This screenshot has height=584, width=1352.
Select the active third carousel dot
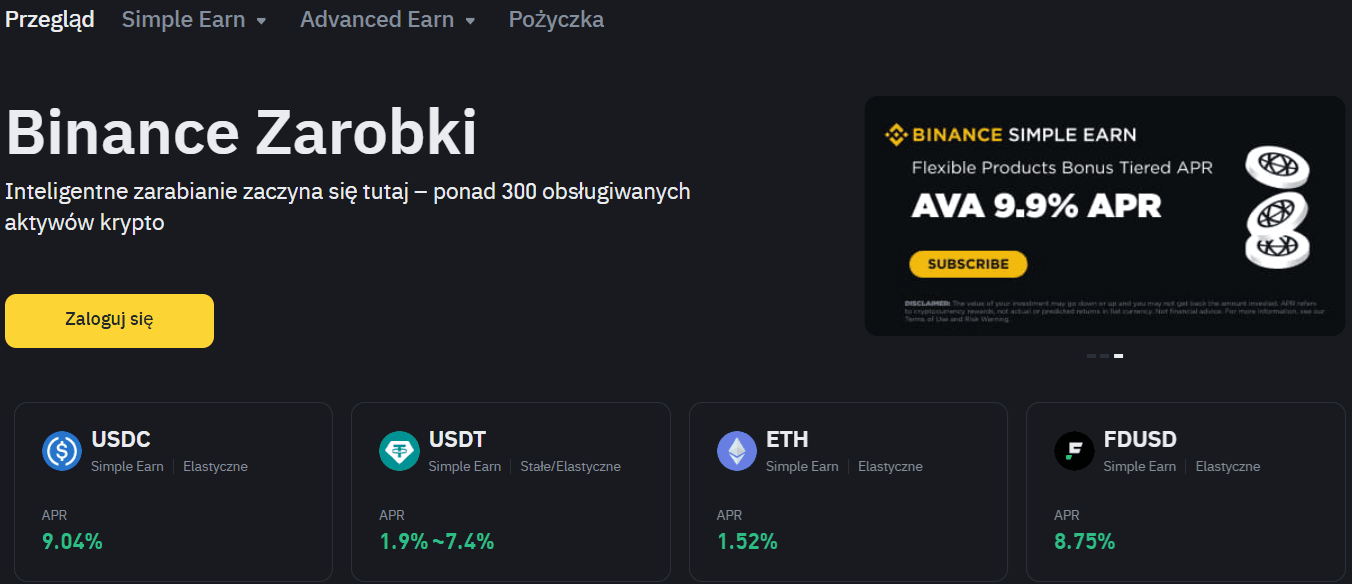1118,356
